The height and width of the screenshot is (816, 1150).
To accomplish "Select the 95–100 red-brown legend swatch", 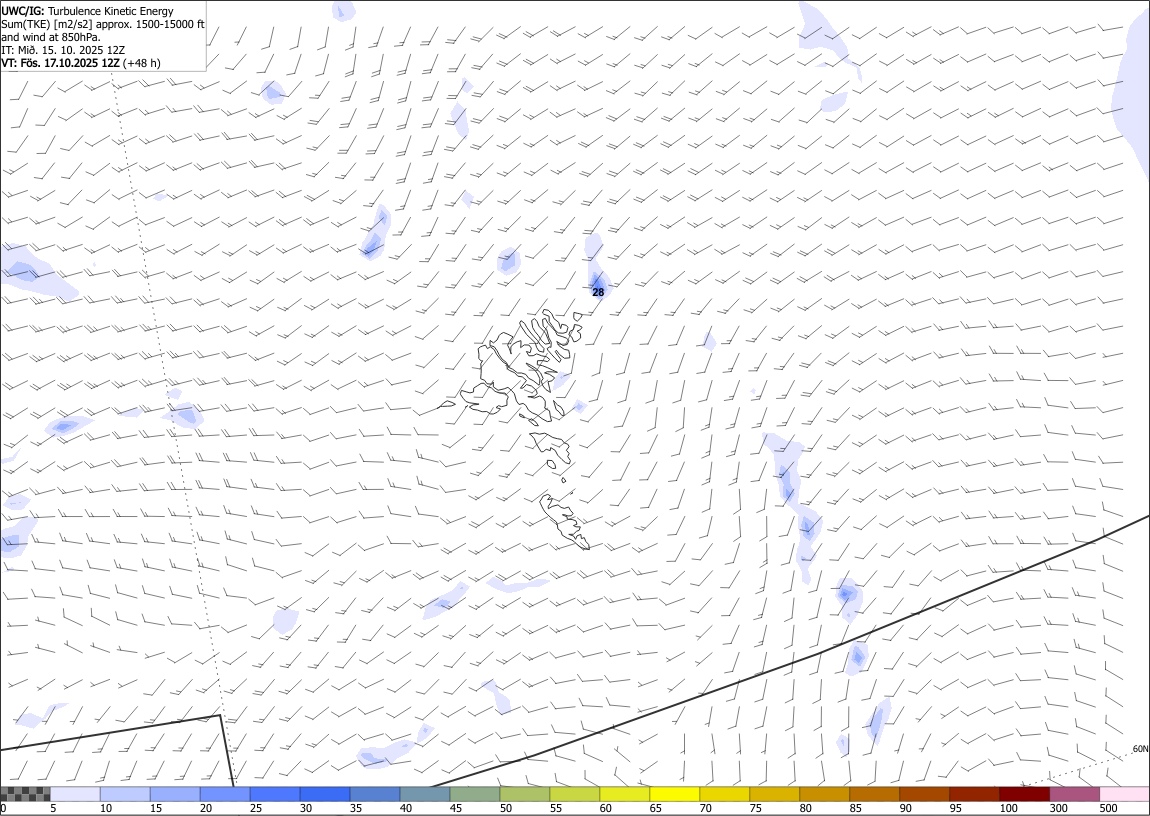I will coord(975,794).
